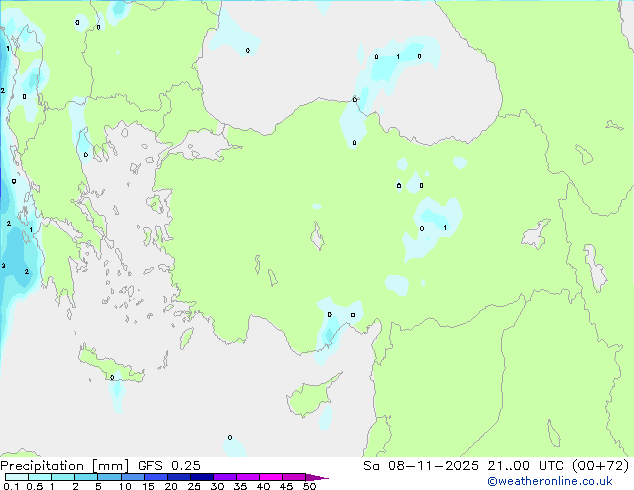Select the "GFS 0.25" model label
Viewport: 634px width, 490px height.
pos(169,466)
